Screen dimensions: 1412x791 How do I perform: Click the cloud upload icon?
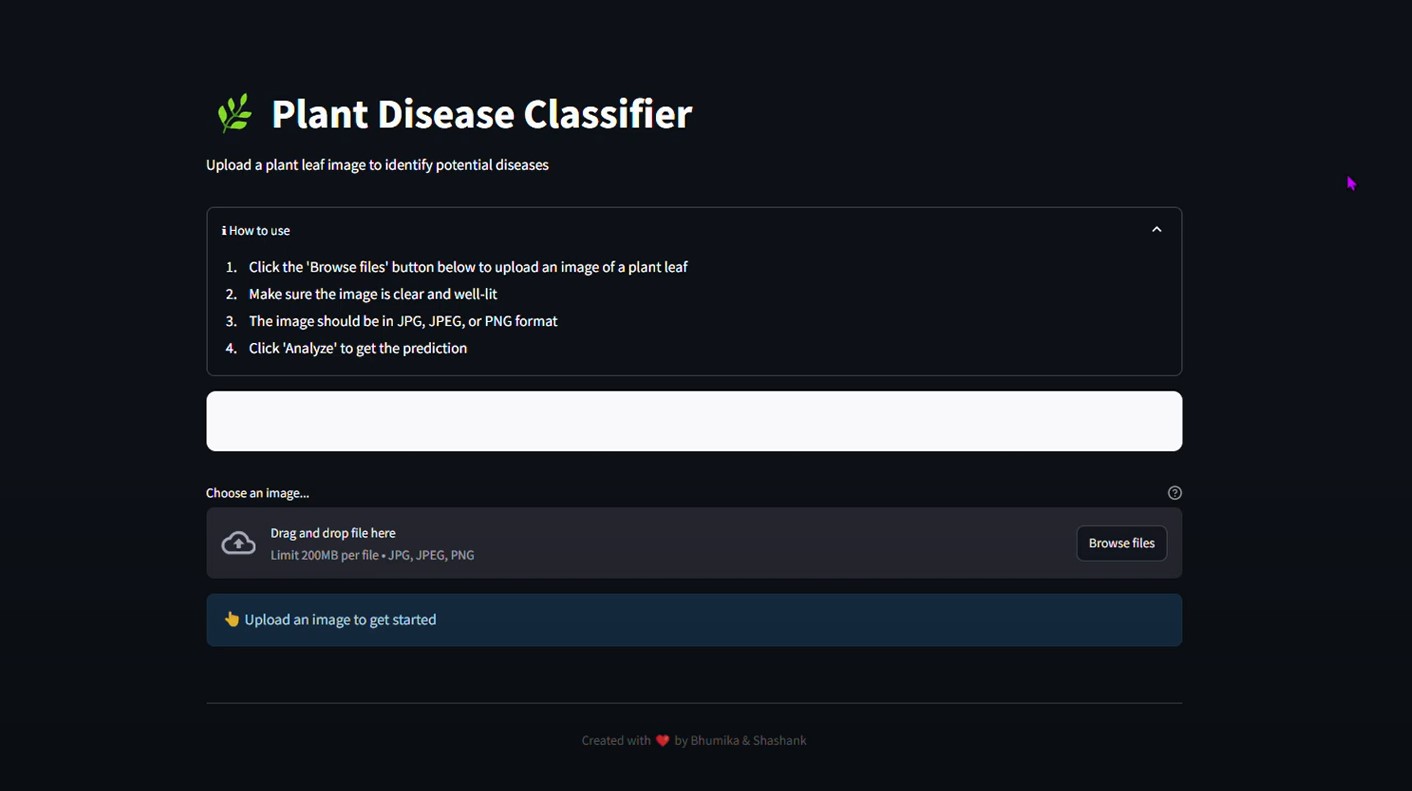pyautogui.click(x=238, y=543)
